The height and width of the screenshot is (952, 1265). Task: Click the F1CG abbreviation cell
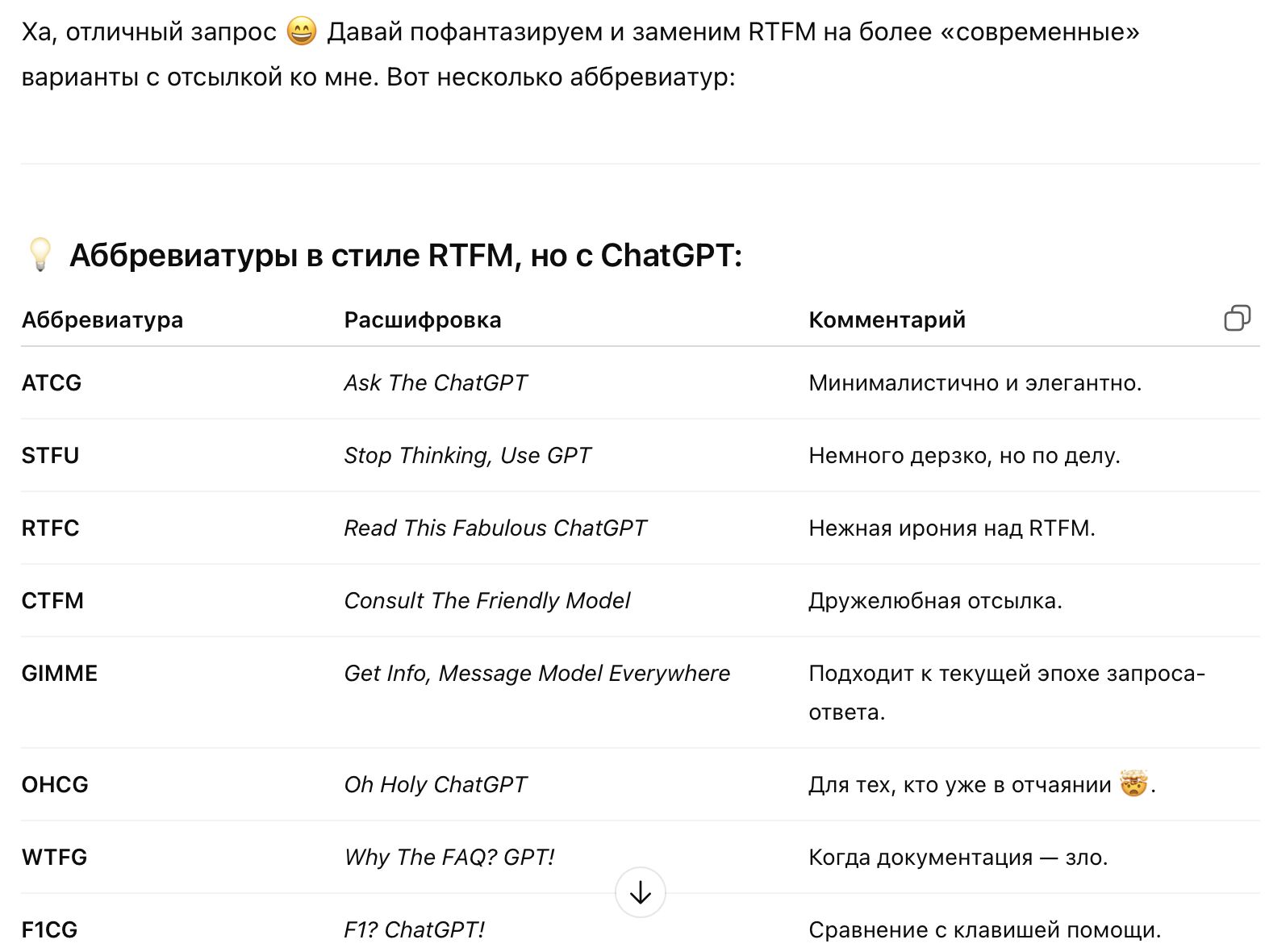click(x=48, y=929)
